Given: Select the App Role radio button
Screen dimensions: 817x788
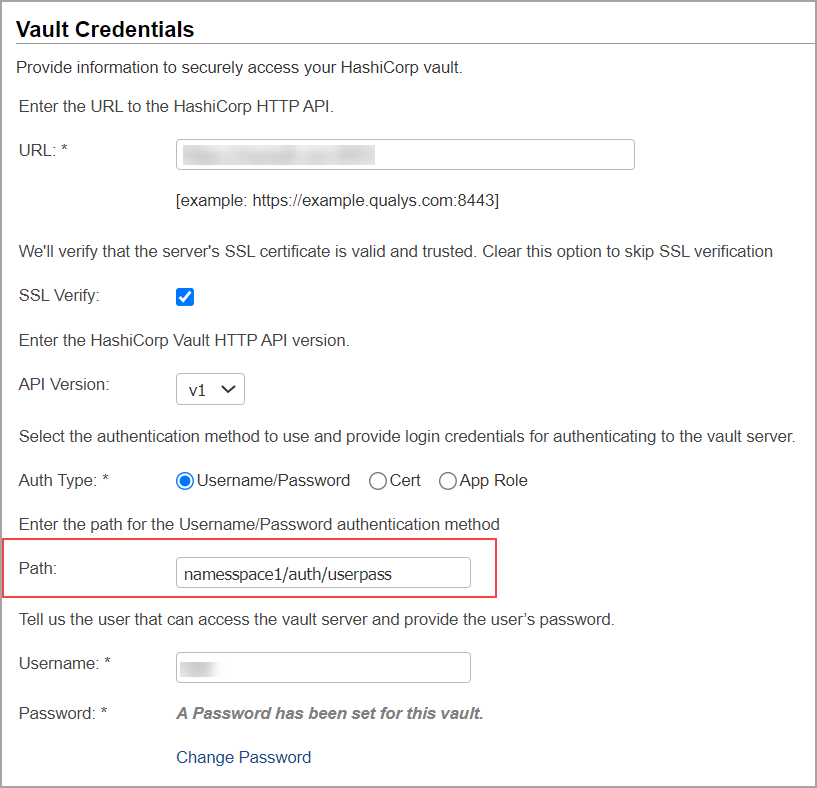Looking at the screenshot, I should 448,481.
